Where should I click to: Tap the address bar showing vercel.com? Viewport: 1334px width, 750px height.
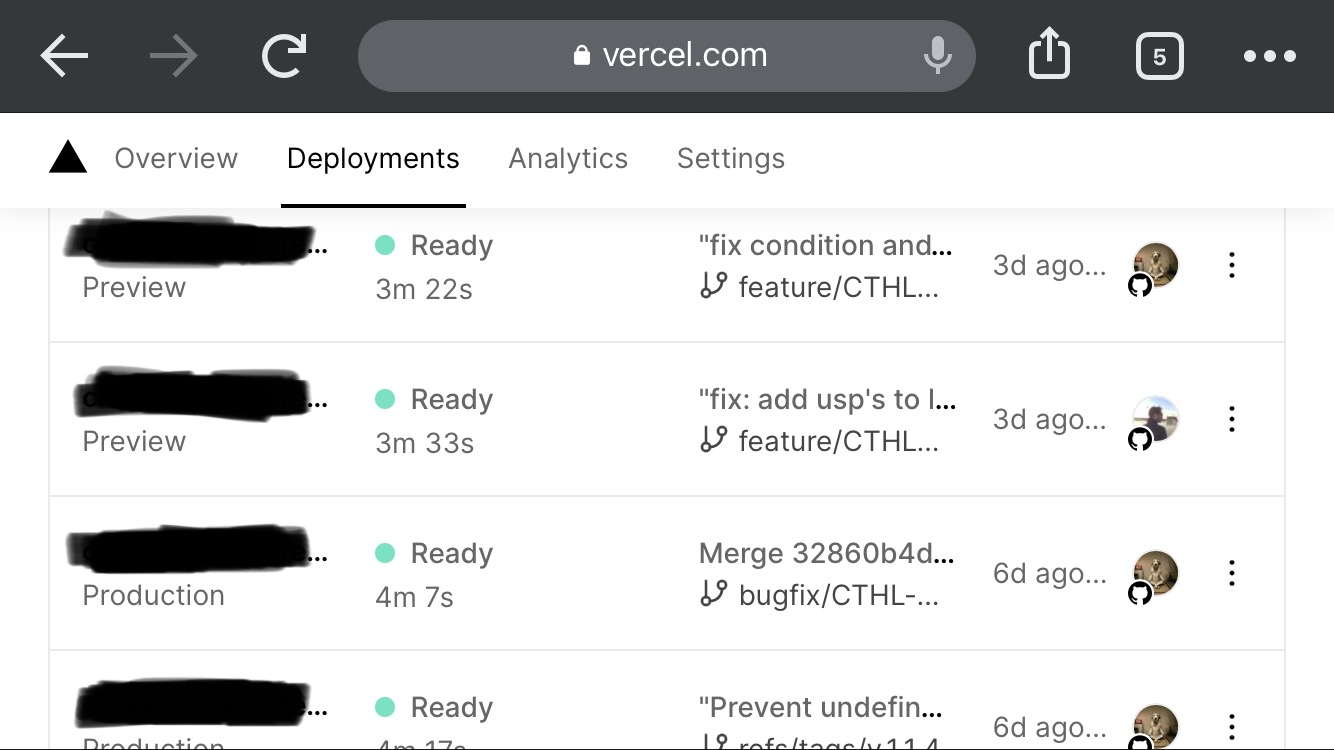tap(667, 55)
